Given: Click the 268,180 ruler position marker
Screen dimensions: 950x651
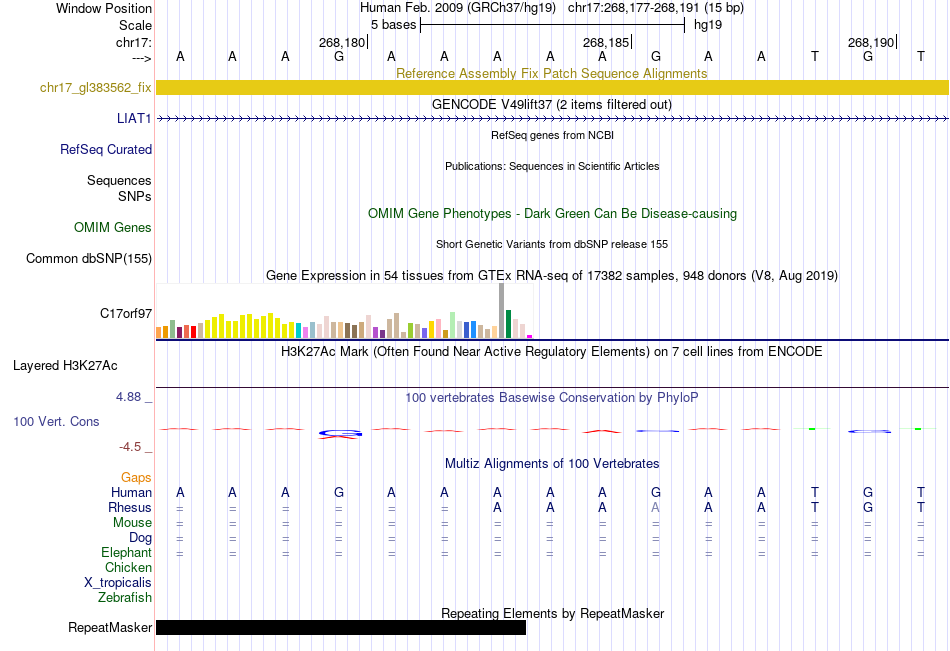Looking at the screenshot, I should pos(343,42).
